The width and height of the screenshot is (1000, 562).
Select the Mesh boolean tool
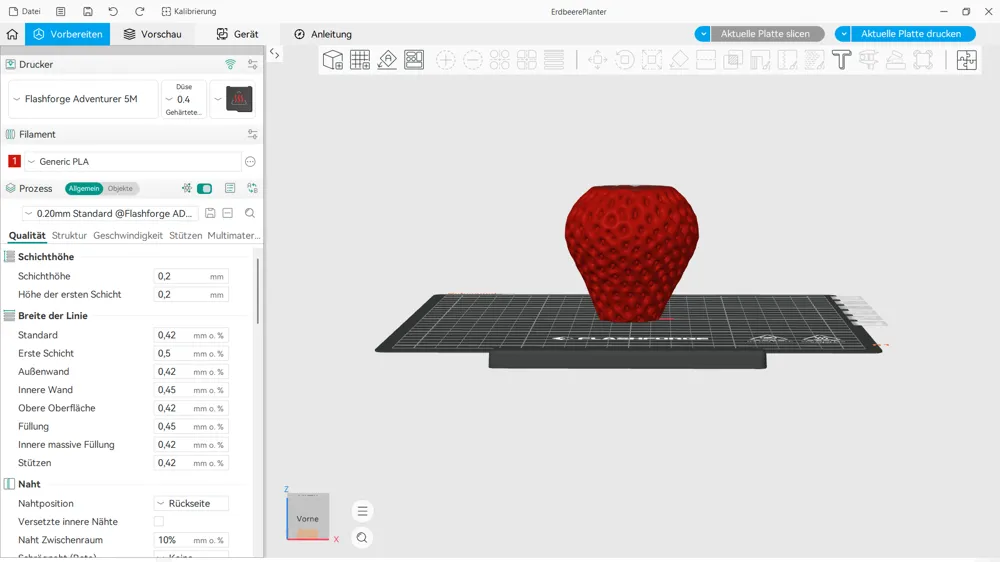[x=733, y=60]
